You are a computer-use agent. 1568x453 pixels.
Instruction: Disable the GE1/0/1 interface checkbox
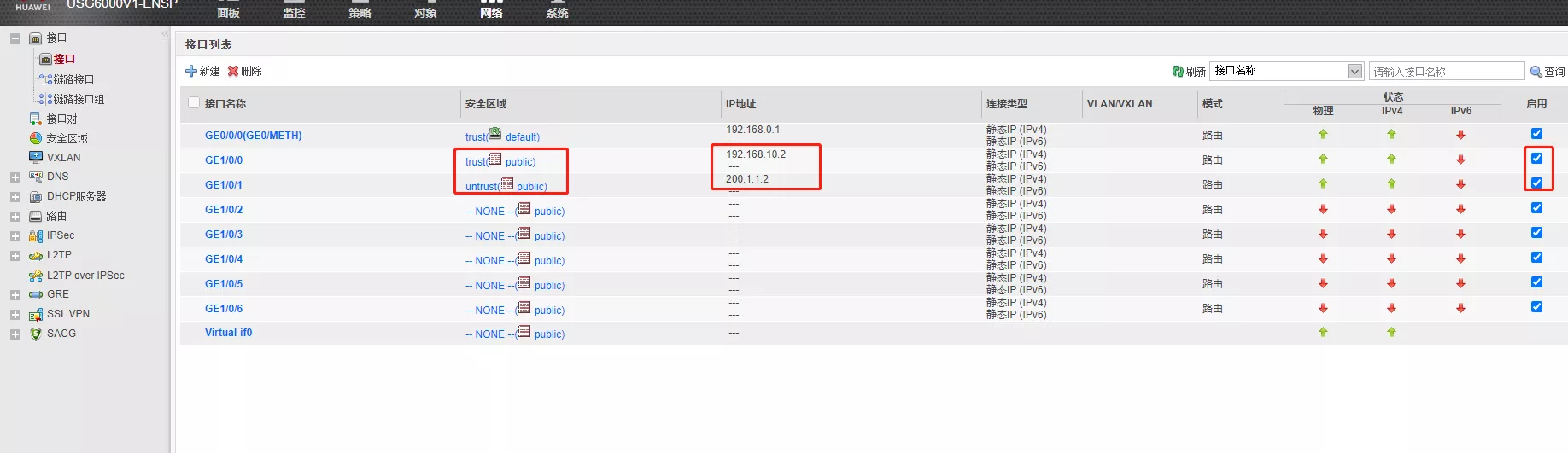click(x=1536, y=183)
